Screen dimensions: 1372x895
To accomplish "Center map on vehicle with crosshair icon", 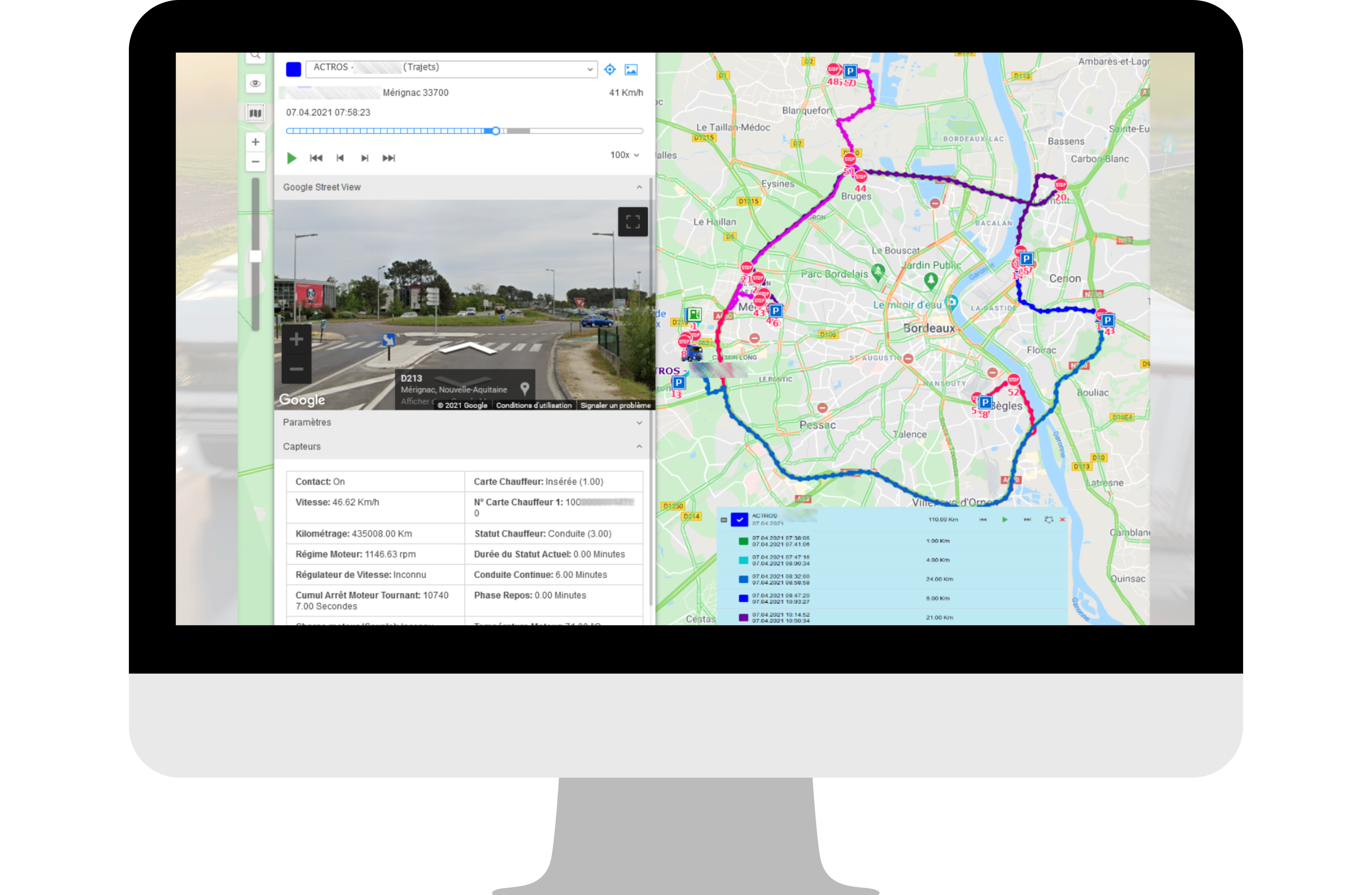I will click(609, 70).
